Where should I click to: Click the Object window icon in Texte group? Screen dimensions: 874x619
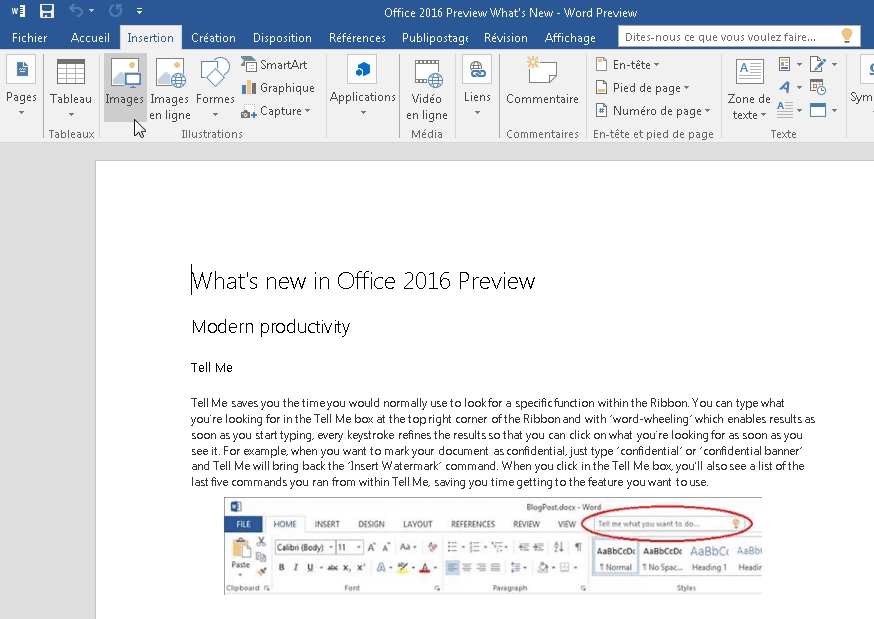[x=818, y=110]
